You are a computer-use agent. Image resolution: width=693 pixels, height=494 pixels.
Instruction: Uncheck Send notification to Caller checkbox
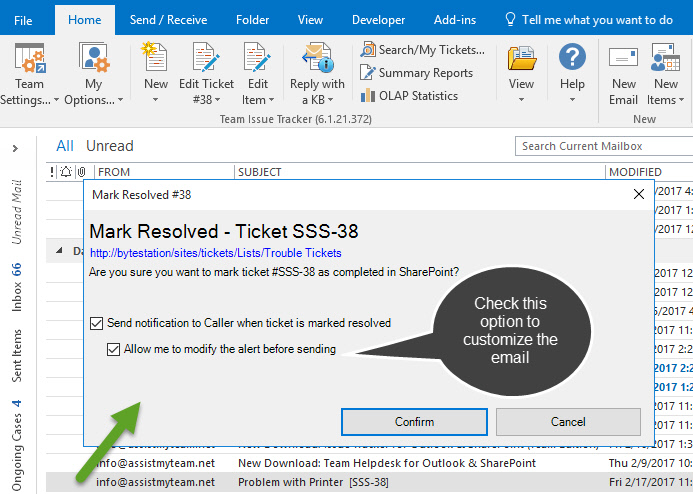pyautogui.click(x=96, y=323)
